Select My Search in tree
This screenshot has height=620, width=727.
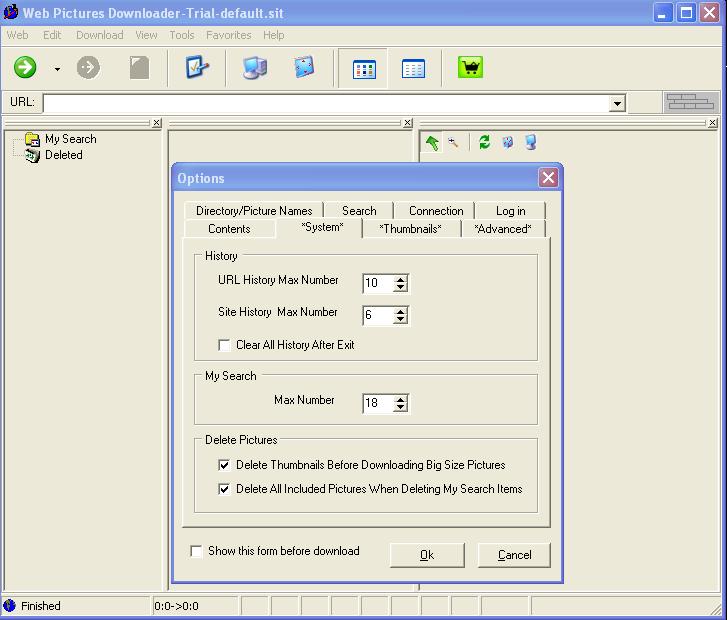70,139
